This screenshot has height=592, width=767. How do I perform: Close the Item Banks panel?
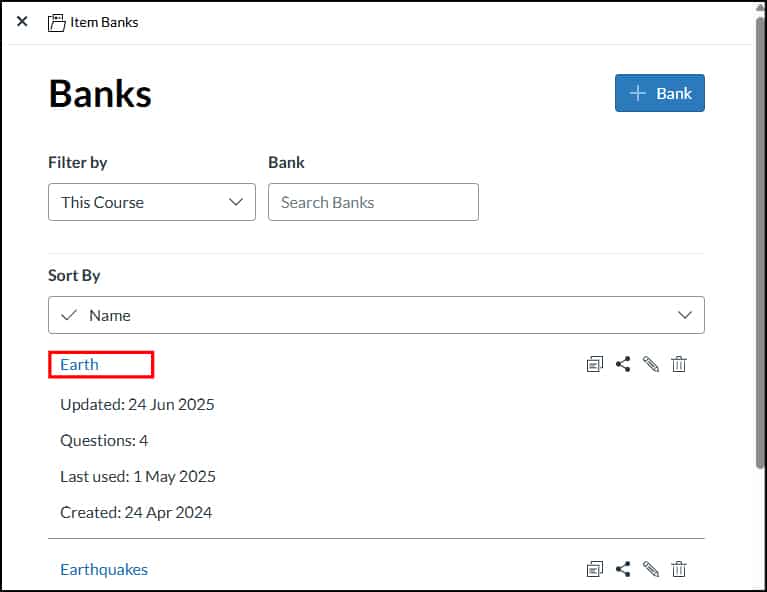coord(22,22)
